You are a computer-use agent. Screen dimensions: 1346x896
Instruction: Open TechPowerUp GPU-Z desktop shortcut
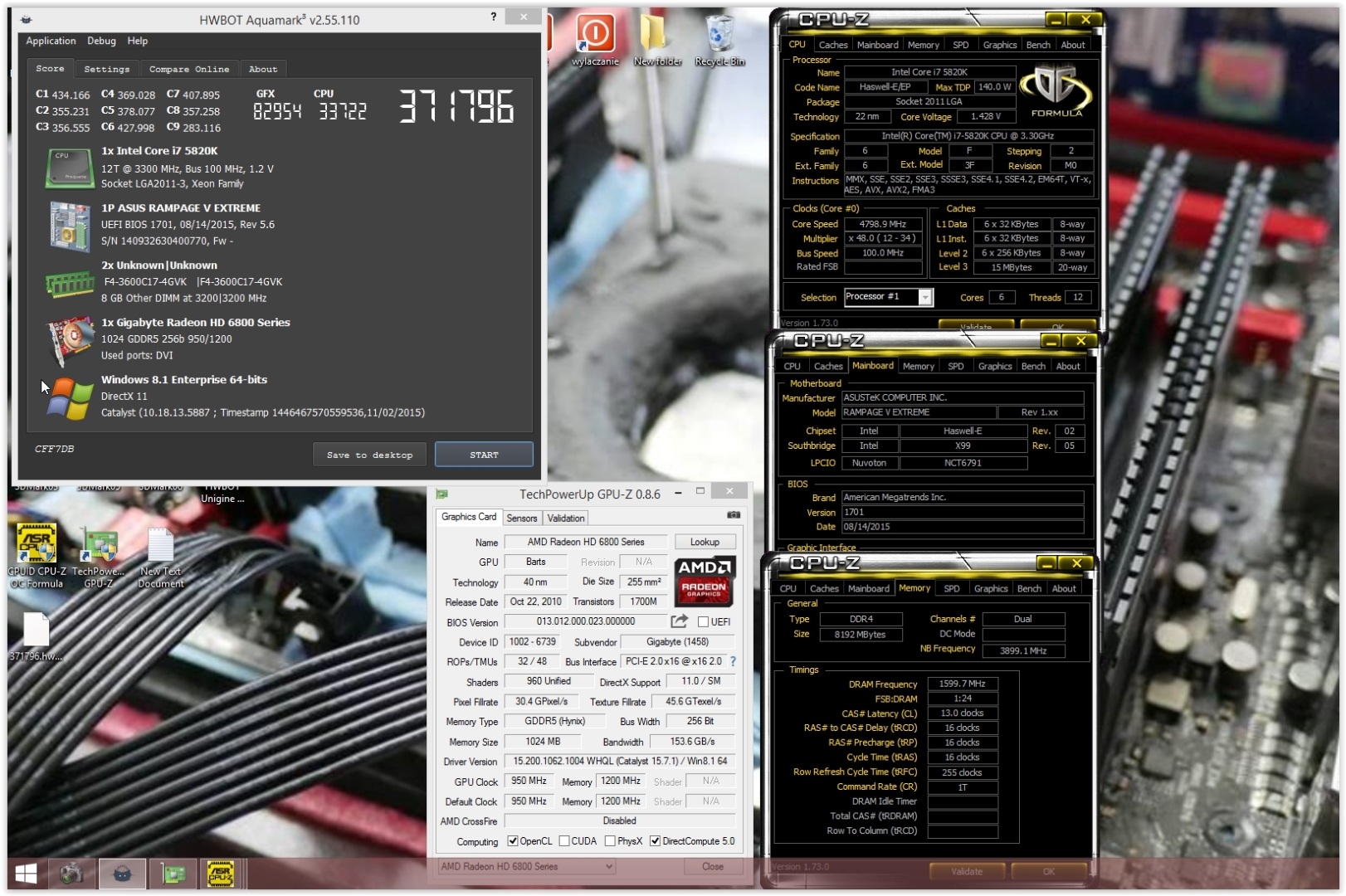98,555
